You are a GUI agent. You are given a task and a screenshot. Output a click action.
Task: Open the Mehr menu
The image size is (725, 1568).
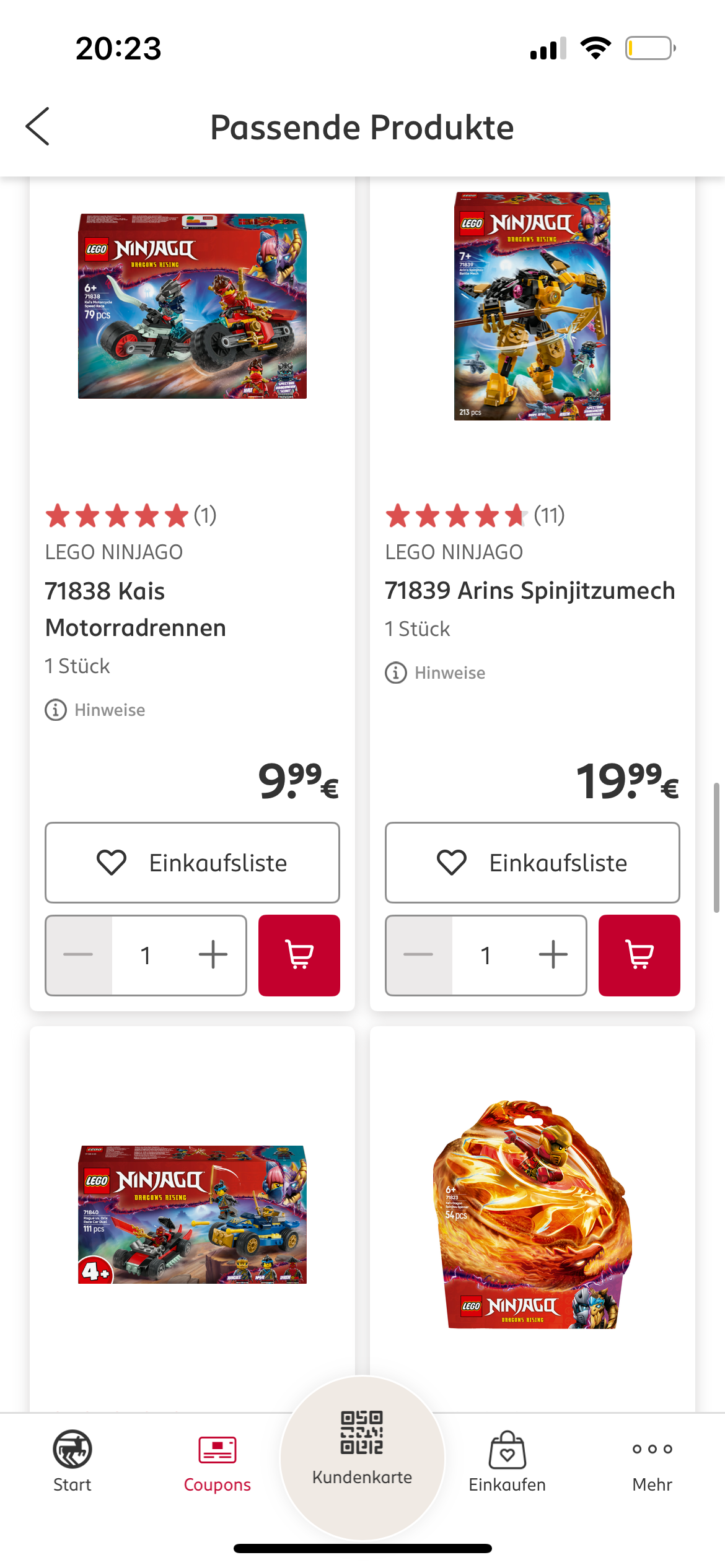click(652, 1461)
